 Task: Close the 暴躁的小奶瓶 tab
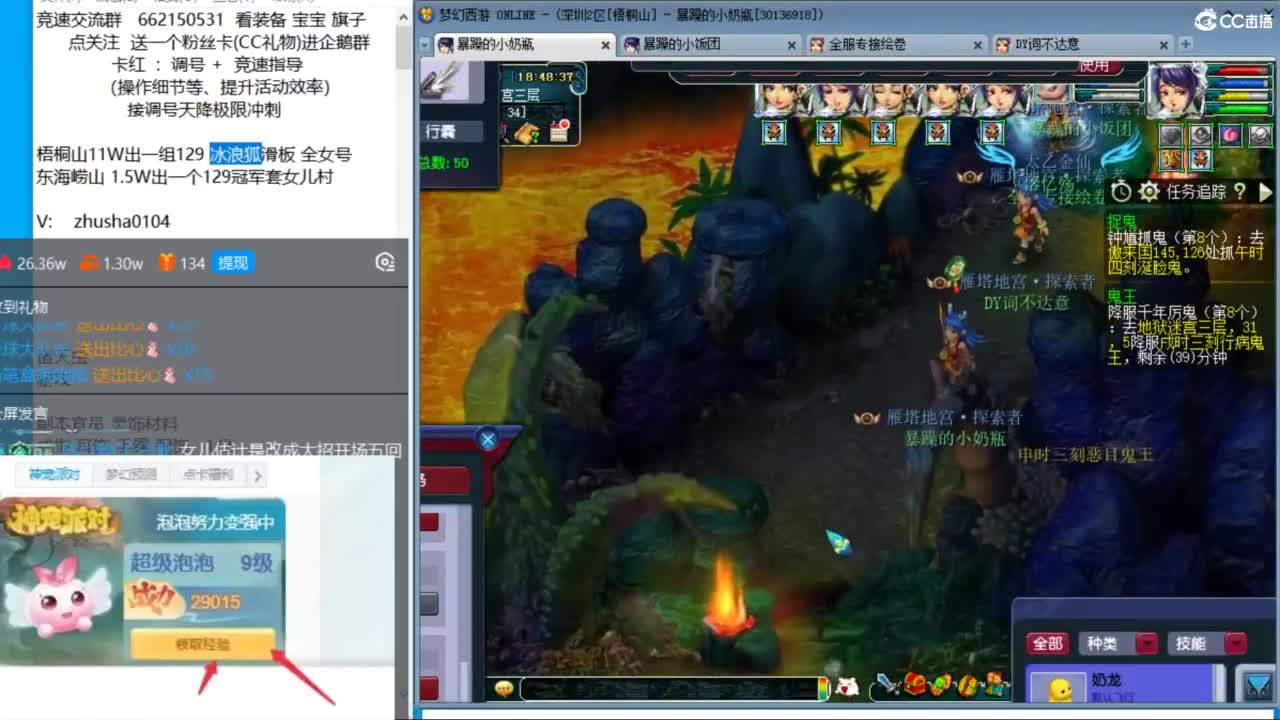(606, 45)
